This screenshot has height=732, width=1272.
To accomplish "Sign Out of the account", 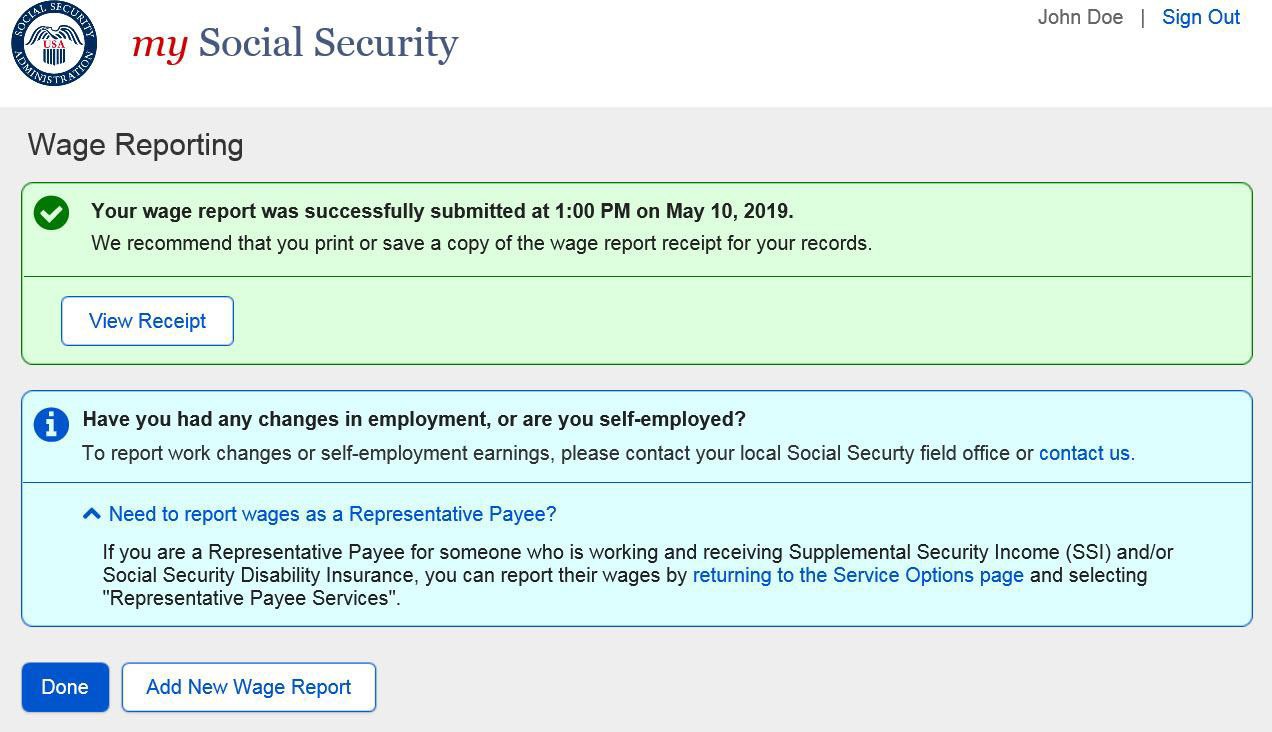I will coord(1200,18).
